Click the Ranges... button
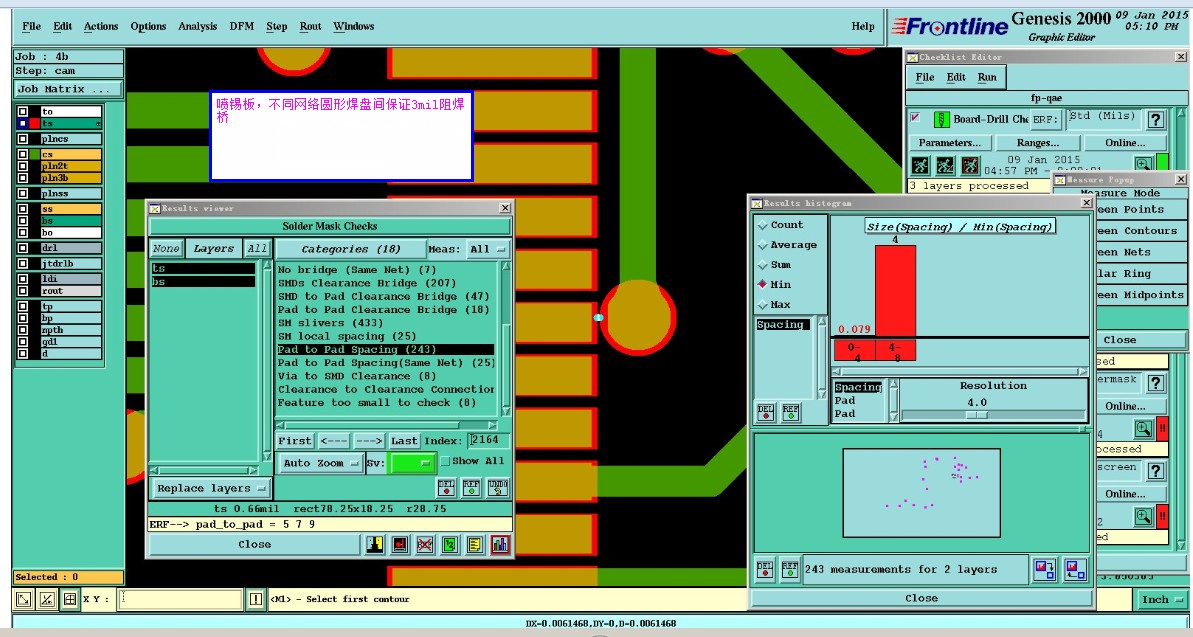The height and width of the screenshot is (637, 1193). 1038,143
